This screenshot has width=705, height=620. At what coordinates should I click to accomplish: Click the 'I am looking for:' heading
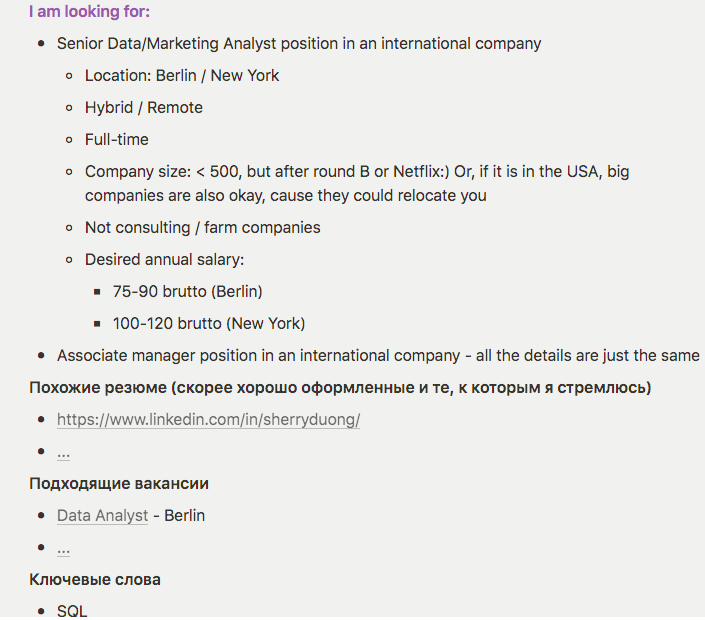89,11
